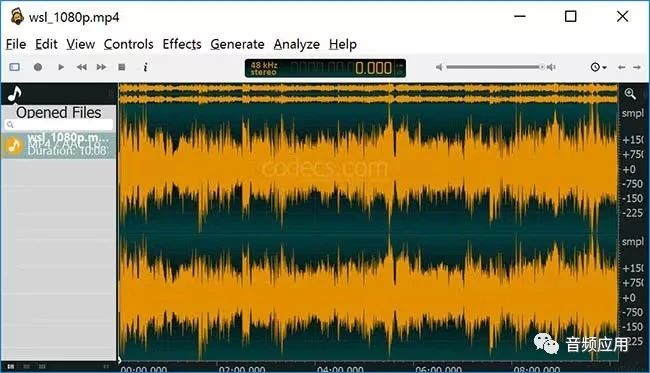Viewport: 650px width, 373px height.
Task: Fast-forward using the double-right arrow button
Action: click(102, 67)
